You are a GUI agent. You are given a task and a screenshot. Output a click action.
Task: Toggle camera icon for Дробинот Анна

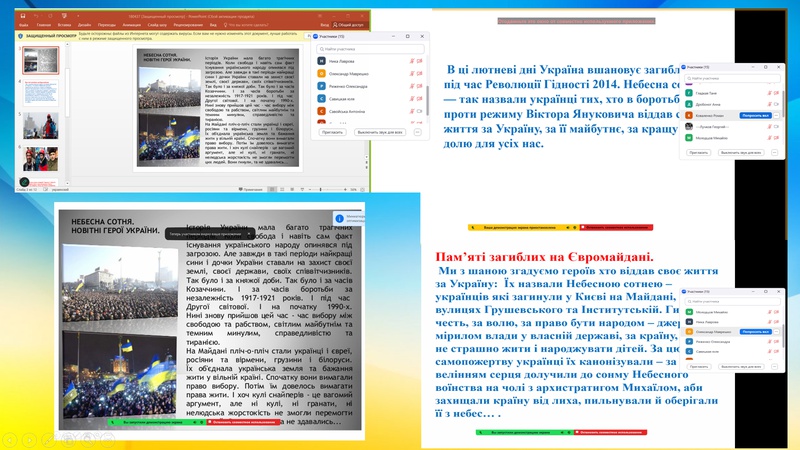coord(777,104)
